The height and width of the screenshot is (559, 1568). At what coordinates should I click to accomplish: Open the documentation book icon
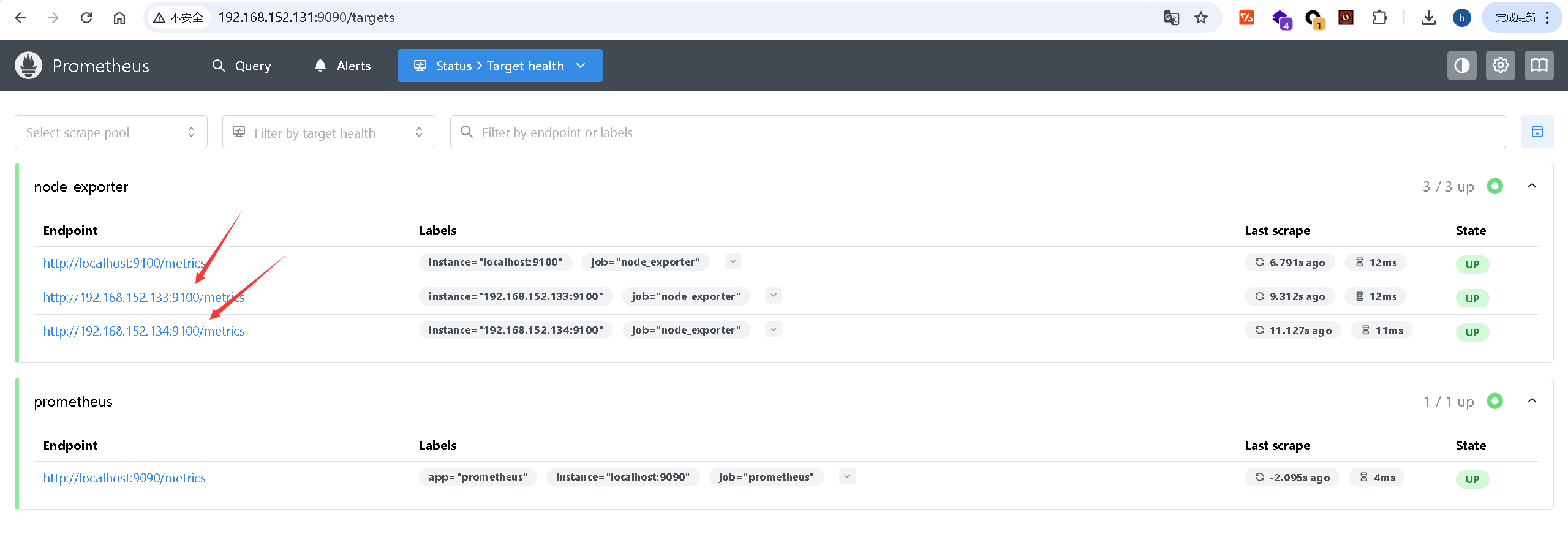[1539, 66]
